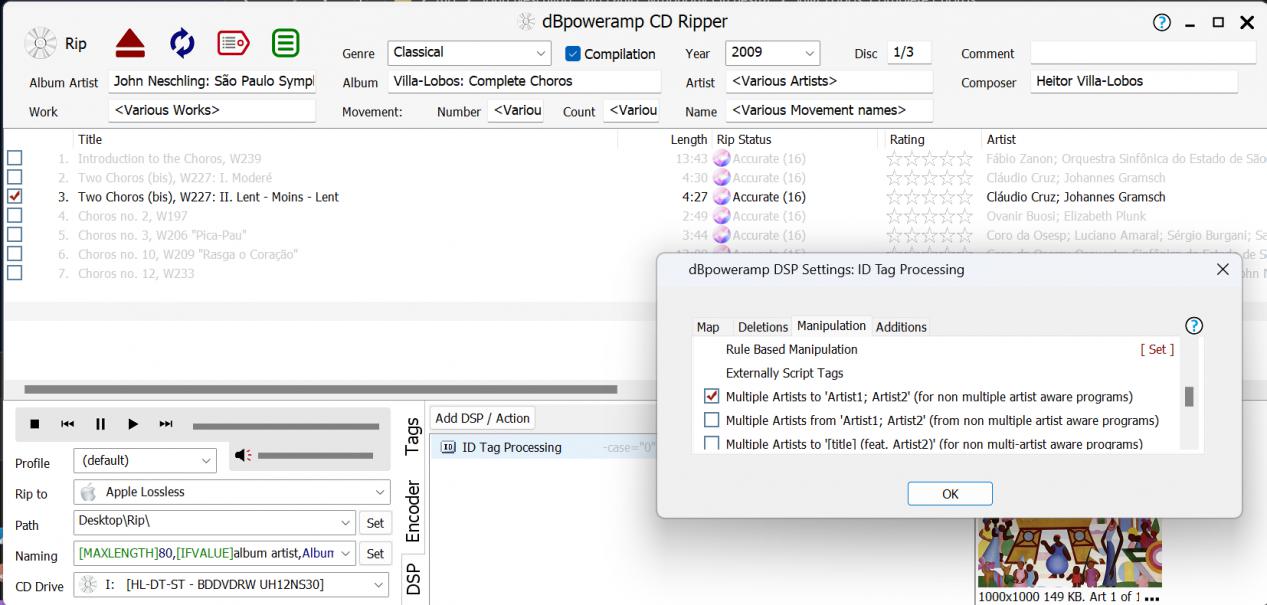
Task: Open the CD Drive selection dropdown
Action: pyautogui.click(x=380, y=585)
